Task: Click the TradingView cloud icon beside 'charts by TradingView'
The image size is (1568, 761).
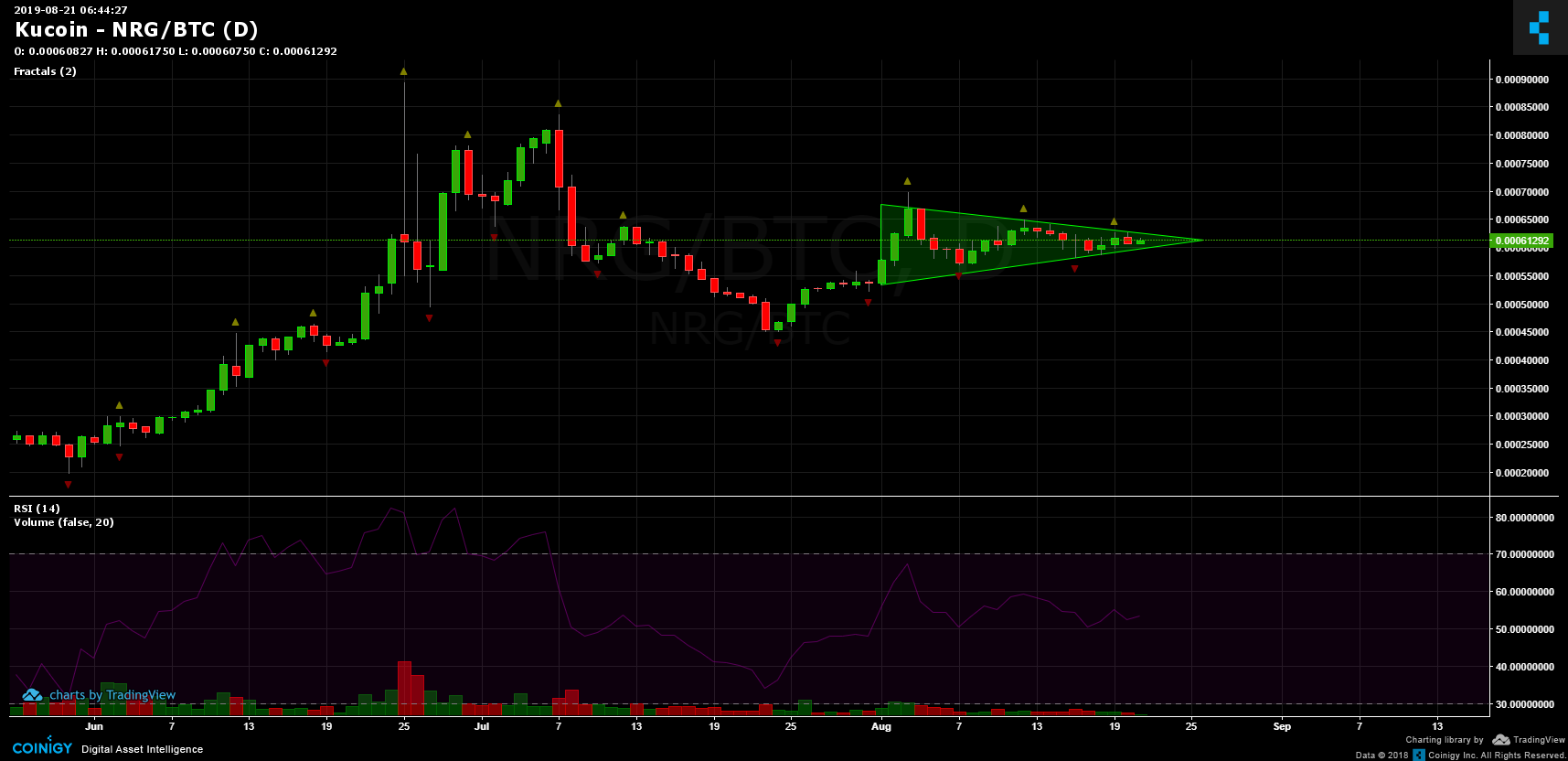Action: point(32,695)
